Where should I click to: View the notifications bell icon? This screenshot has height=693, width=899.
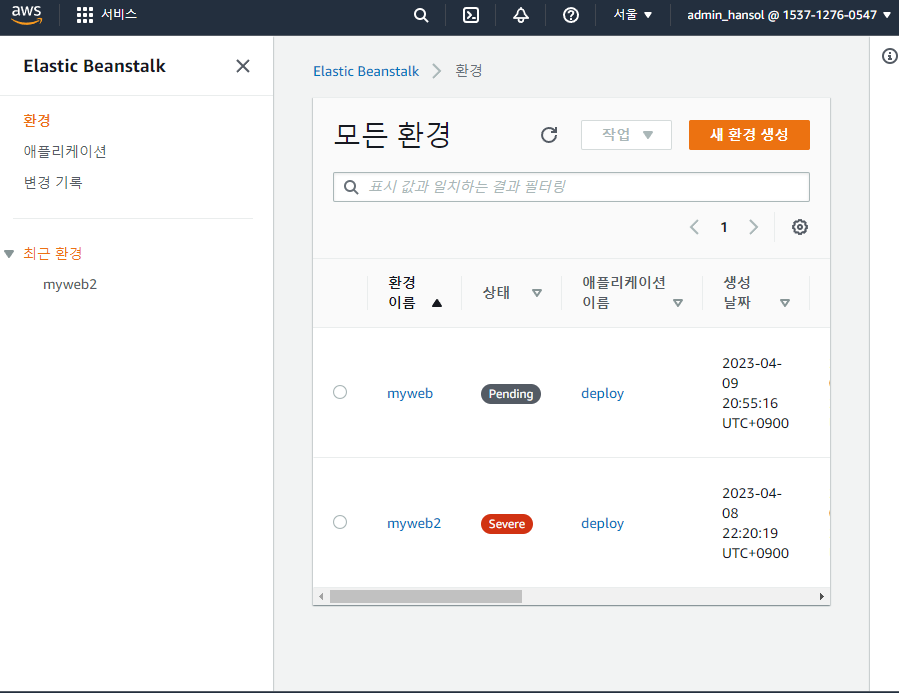click(521, 15)
